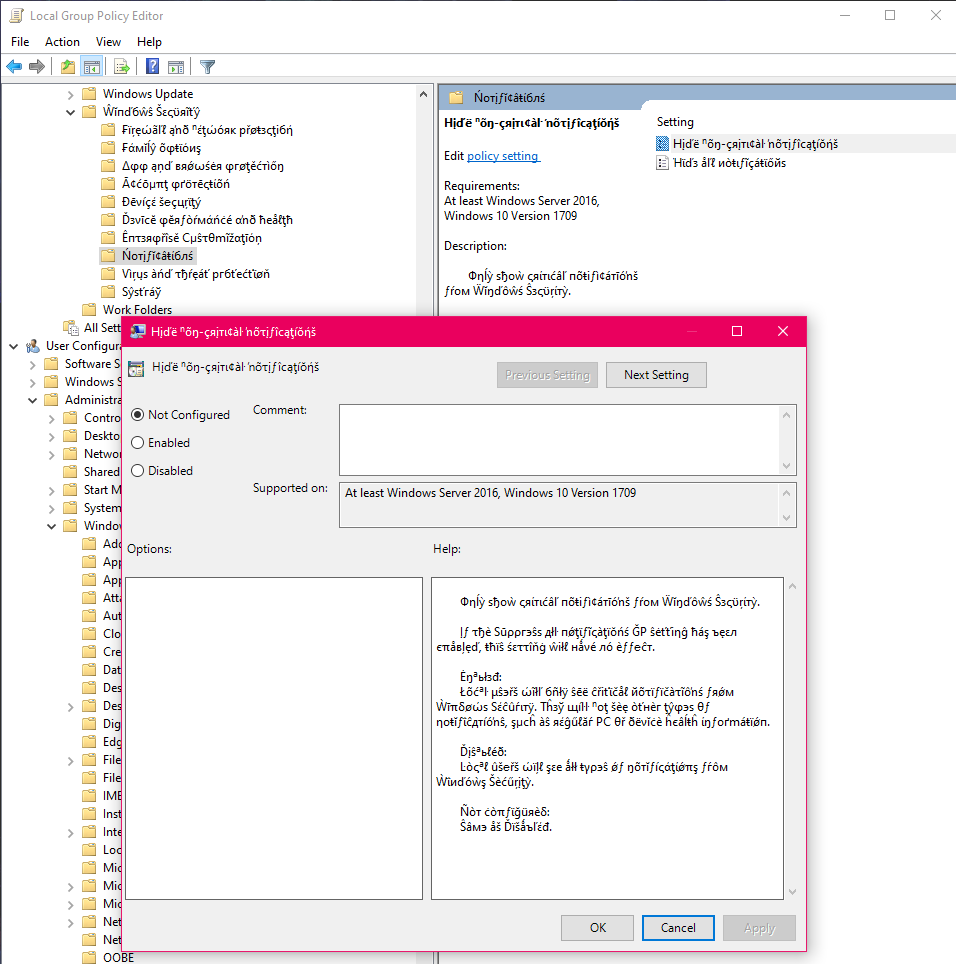Click the Comment box scroll-up arrow
956x964 pixels.
tap(786, 415)
